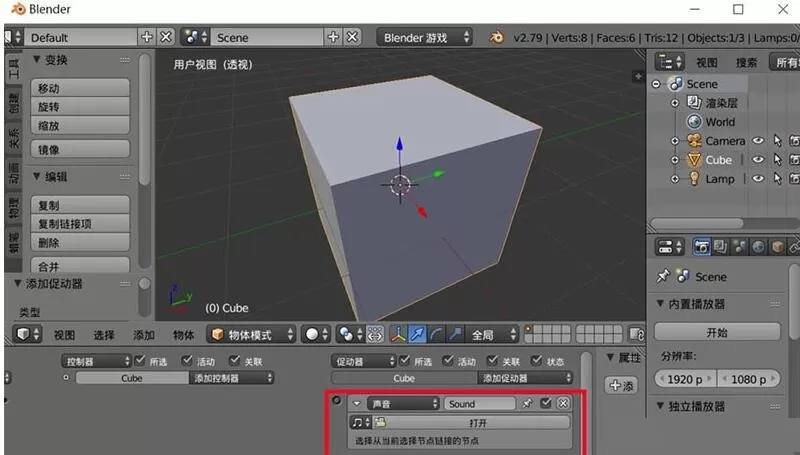Collapse the Scene tree in outliner
The height and width of the screenshot is (455, 800).
click(657, 84)
